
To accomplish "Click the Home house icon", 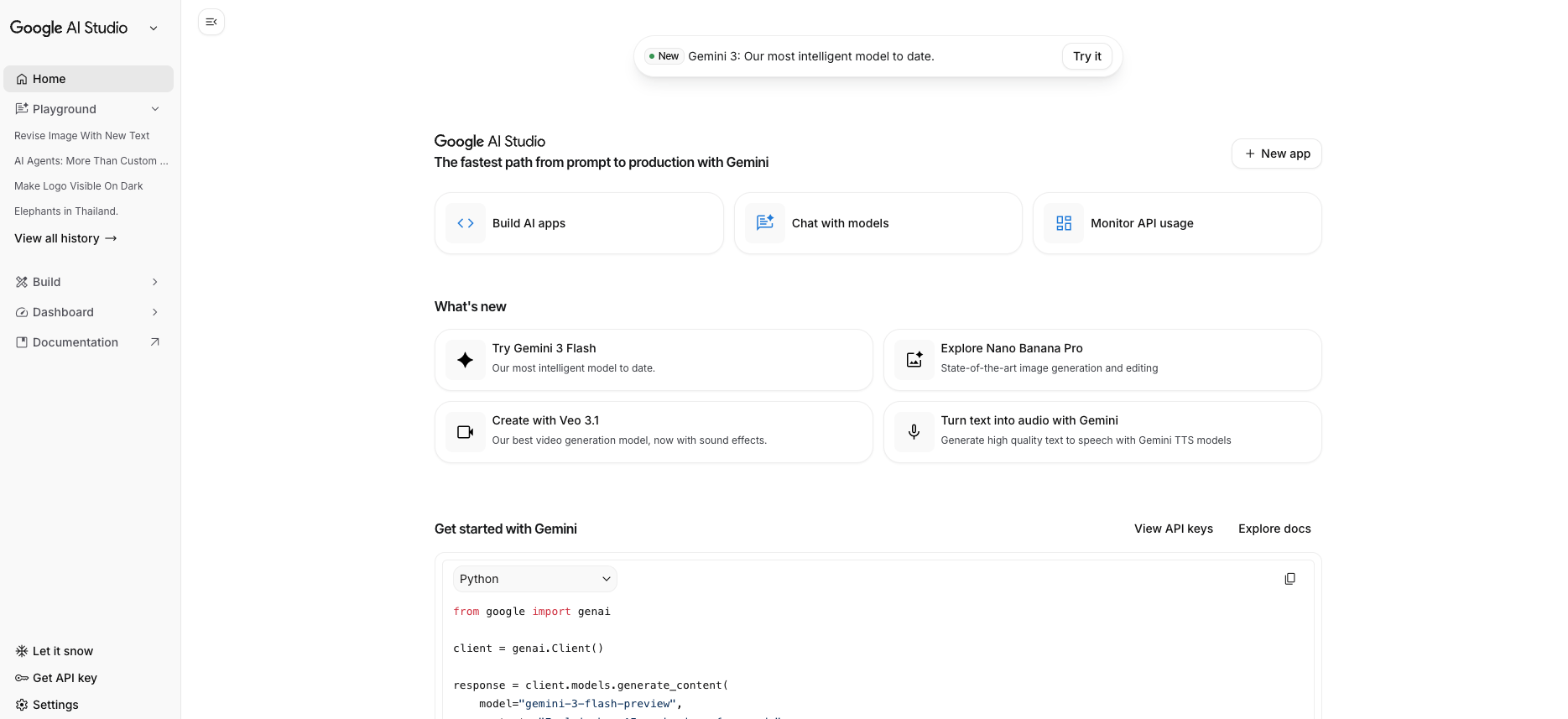I will (22, 79).
